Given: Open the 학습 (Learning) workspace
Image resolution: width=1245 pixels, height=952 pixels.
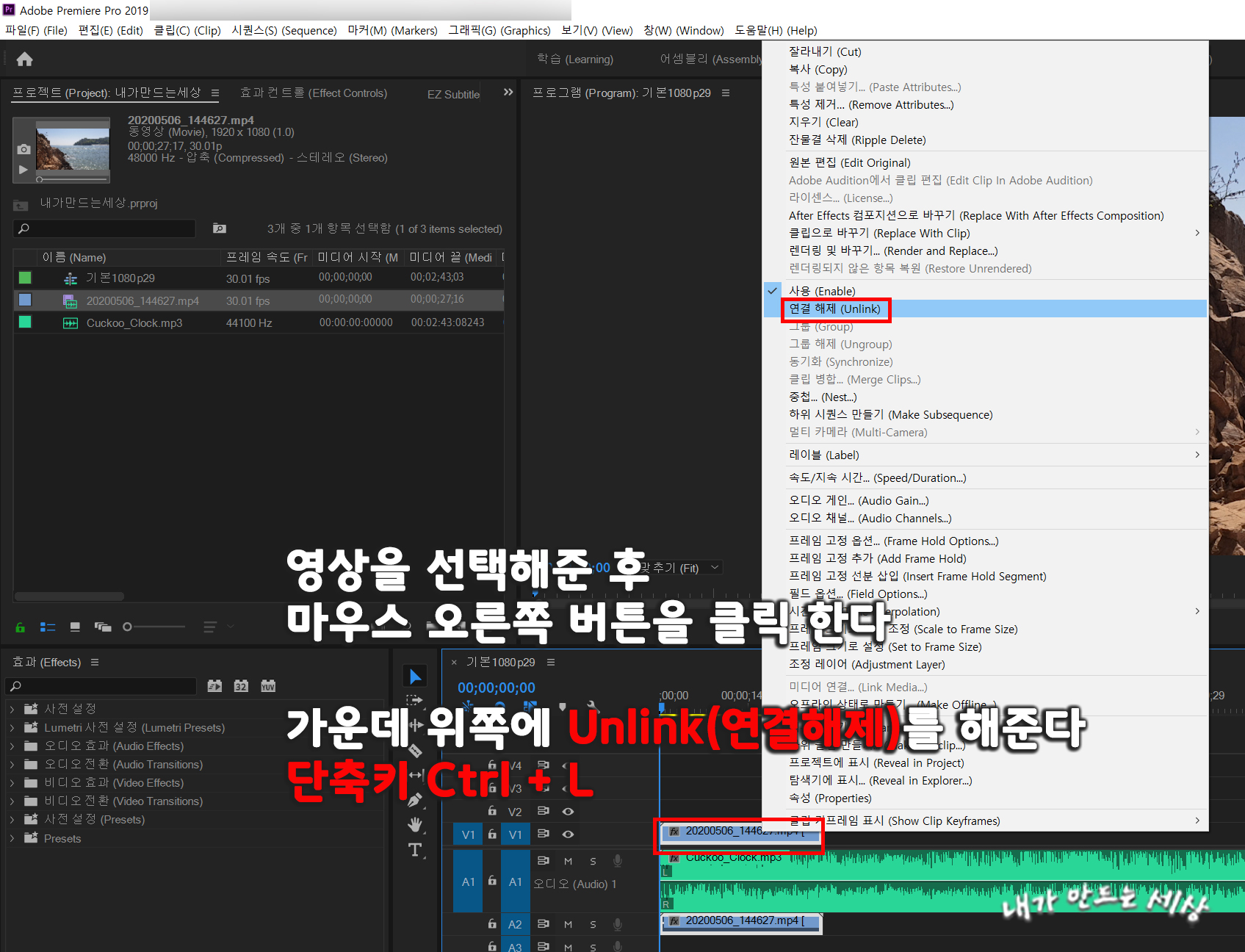Looking at the screenshot, I should pos(575,59).
